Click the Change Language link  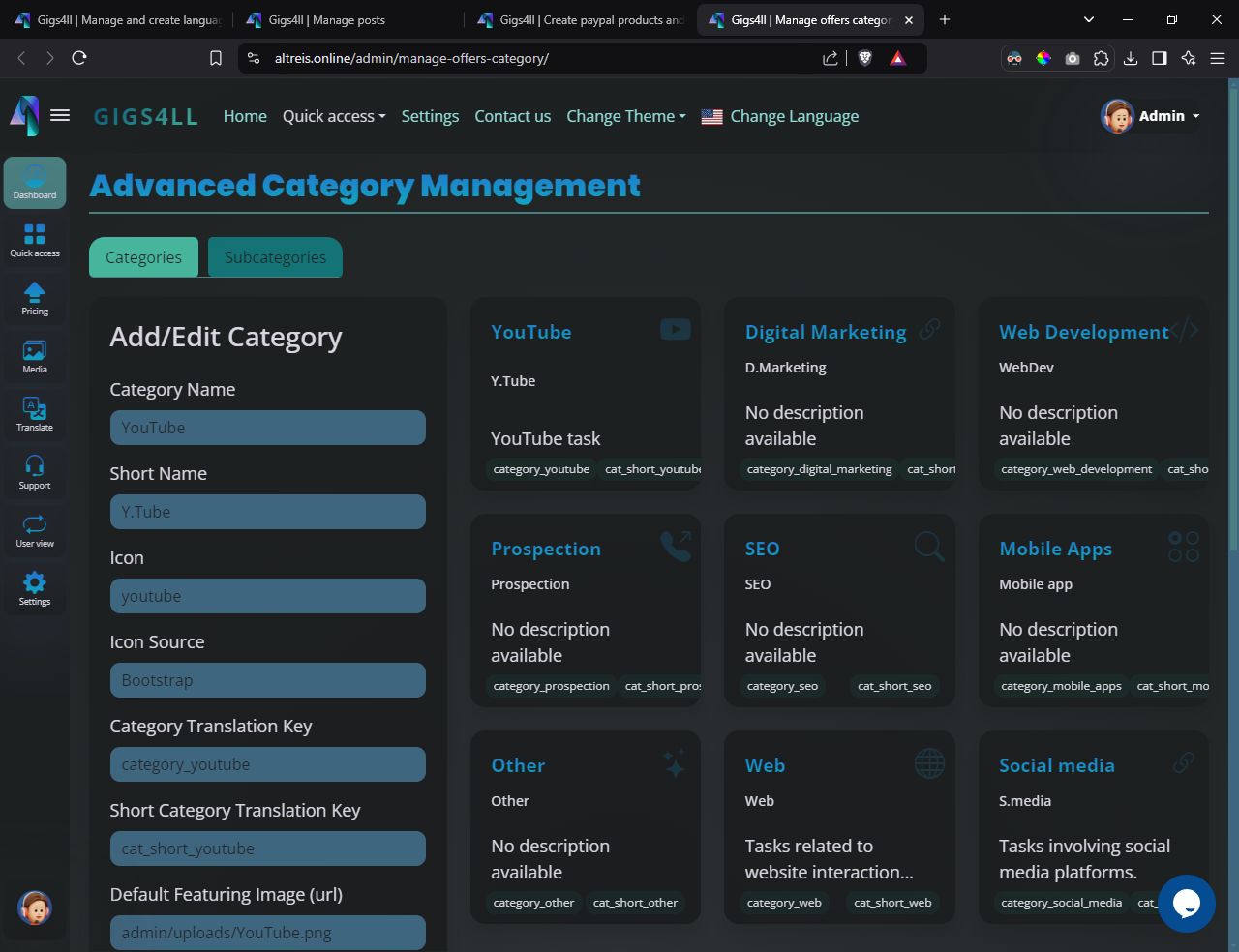click(794, 116)
